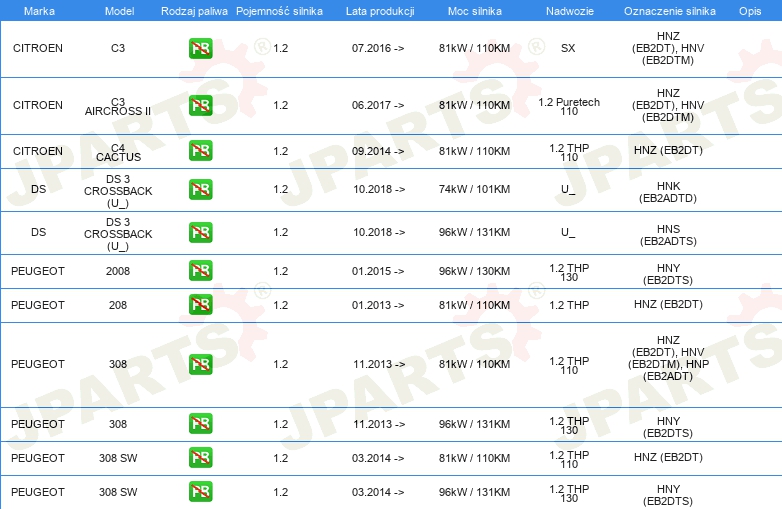Select the 01.2015 production date cell
Image resolution: width=782 pixels, height=509 pixels.
(378, 270)
